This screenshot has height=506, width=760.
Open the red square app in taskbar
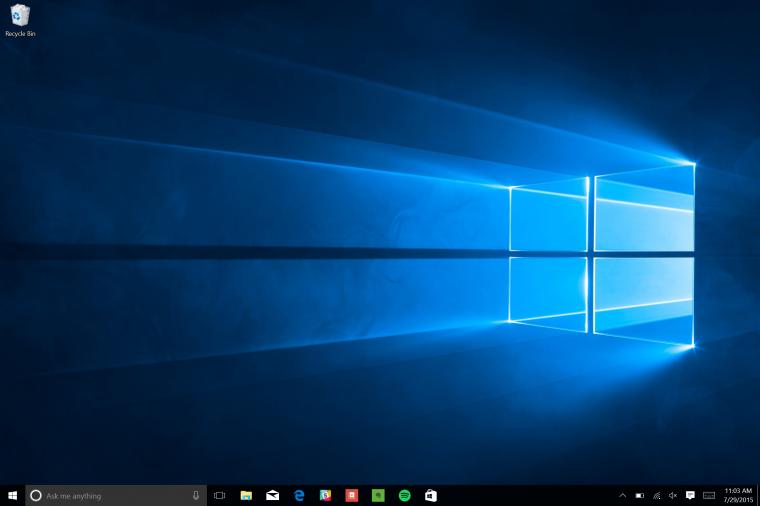tap(351, 495)
